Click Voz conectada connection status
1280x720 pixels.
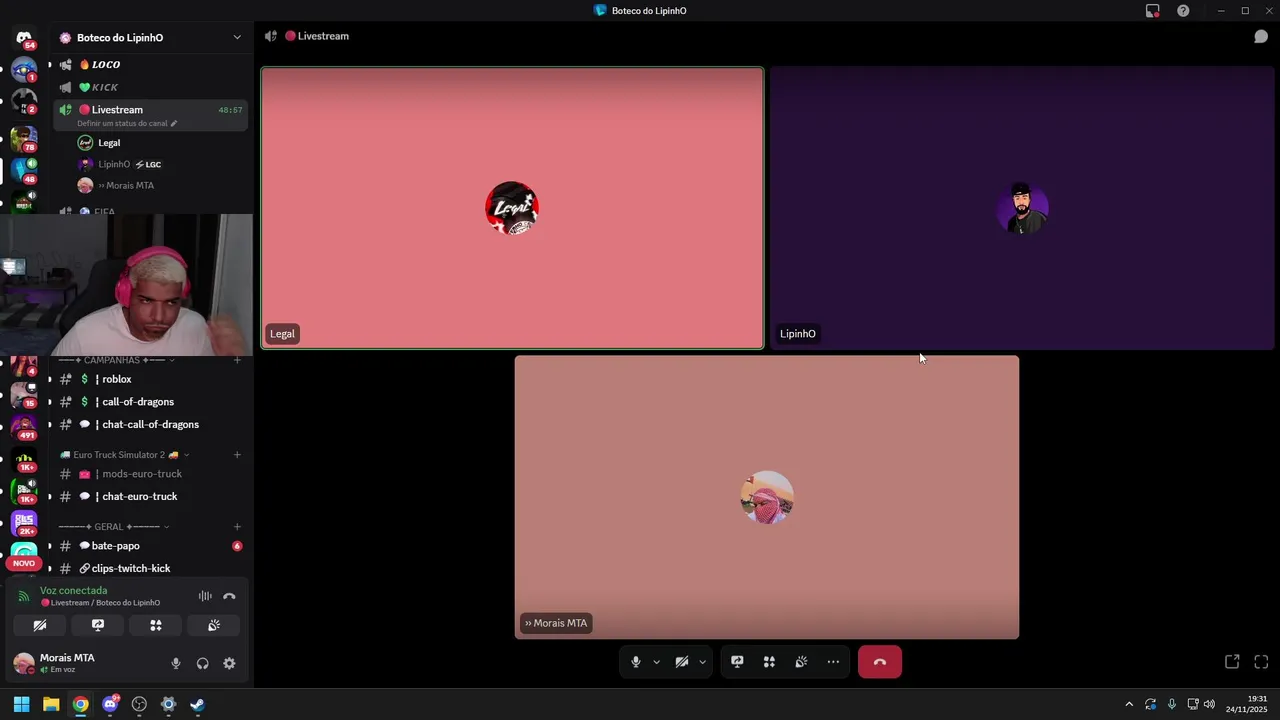tap(73, 591)
